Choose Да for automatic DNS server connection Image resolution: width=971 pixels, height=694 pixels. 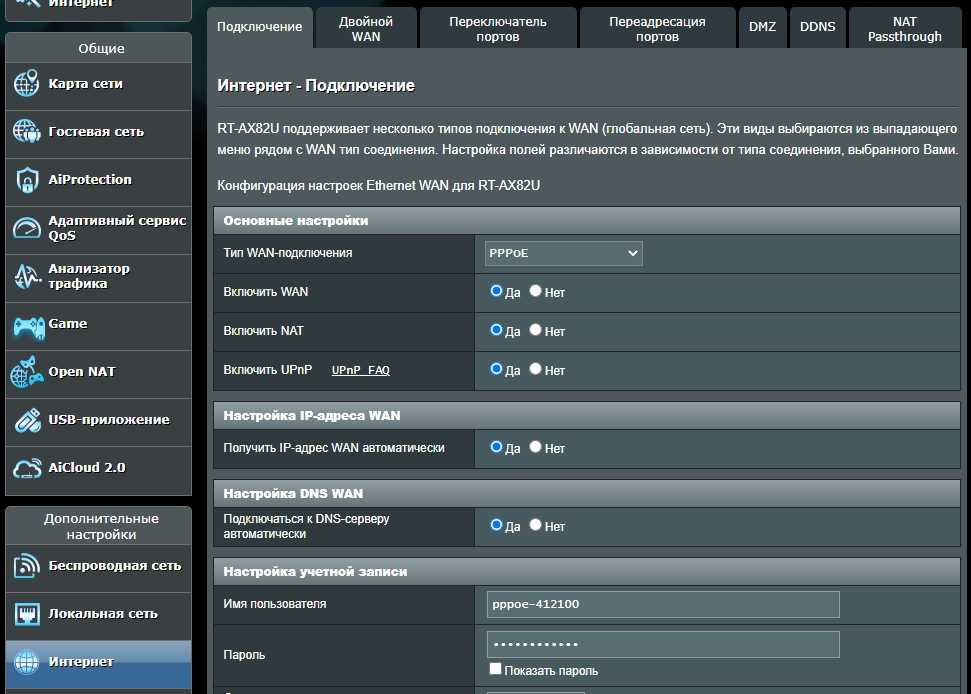pos(496,524)
